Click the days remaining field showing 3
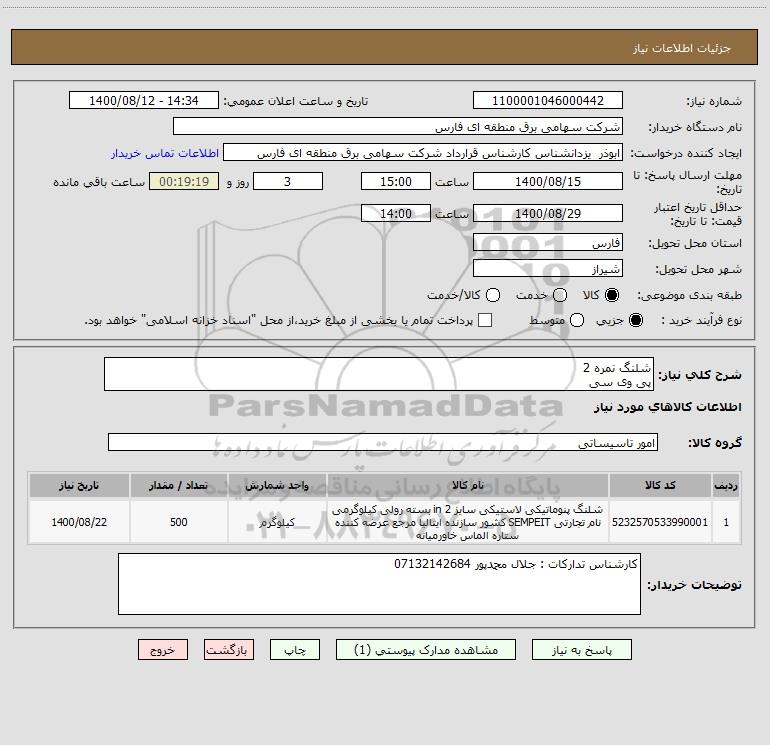770x745 pixels. 288,181
